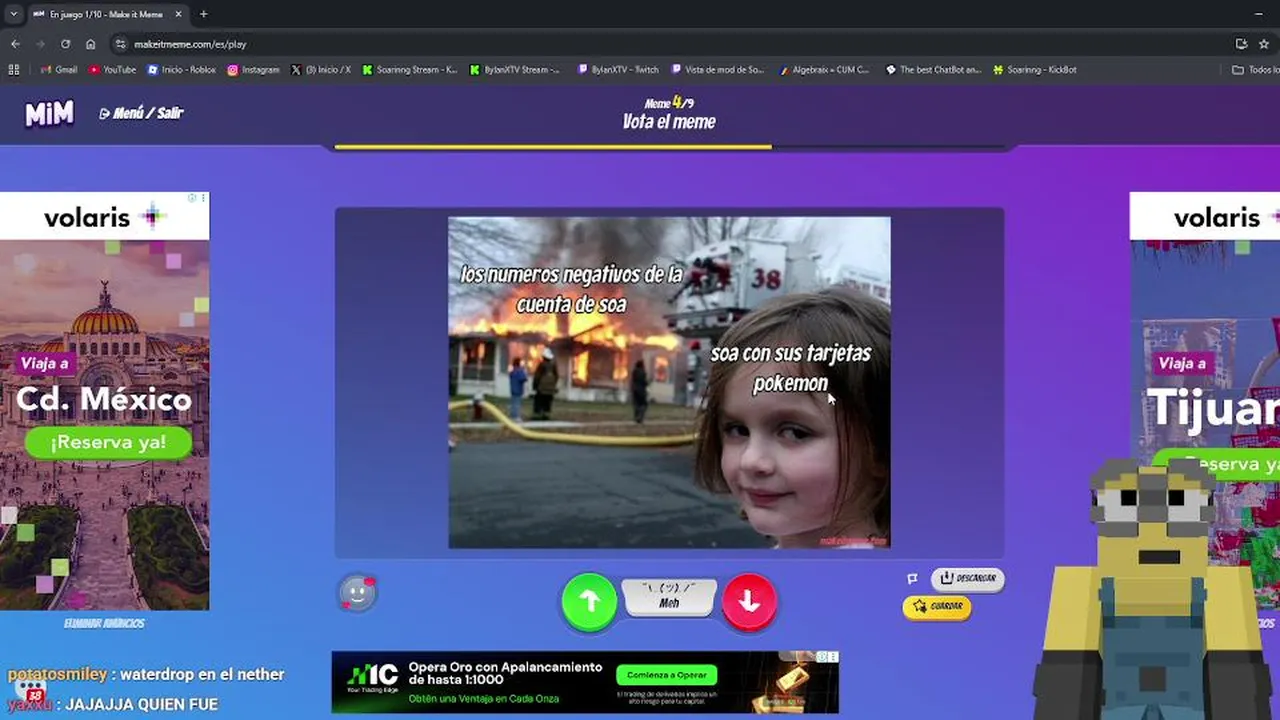1280x720 pixels.
Task: Open ad info icon on left Volaris ad
Action: 193,198
